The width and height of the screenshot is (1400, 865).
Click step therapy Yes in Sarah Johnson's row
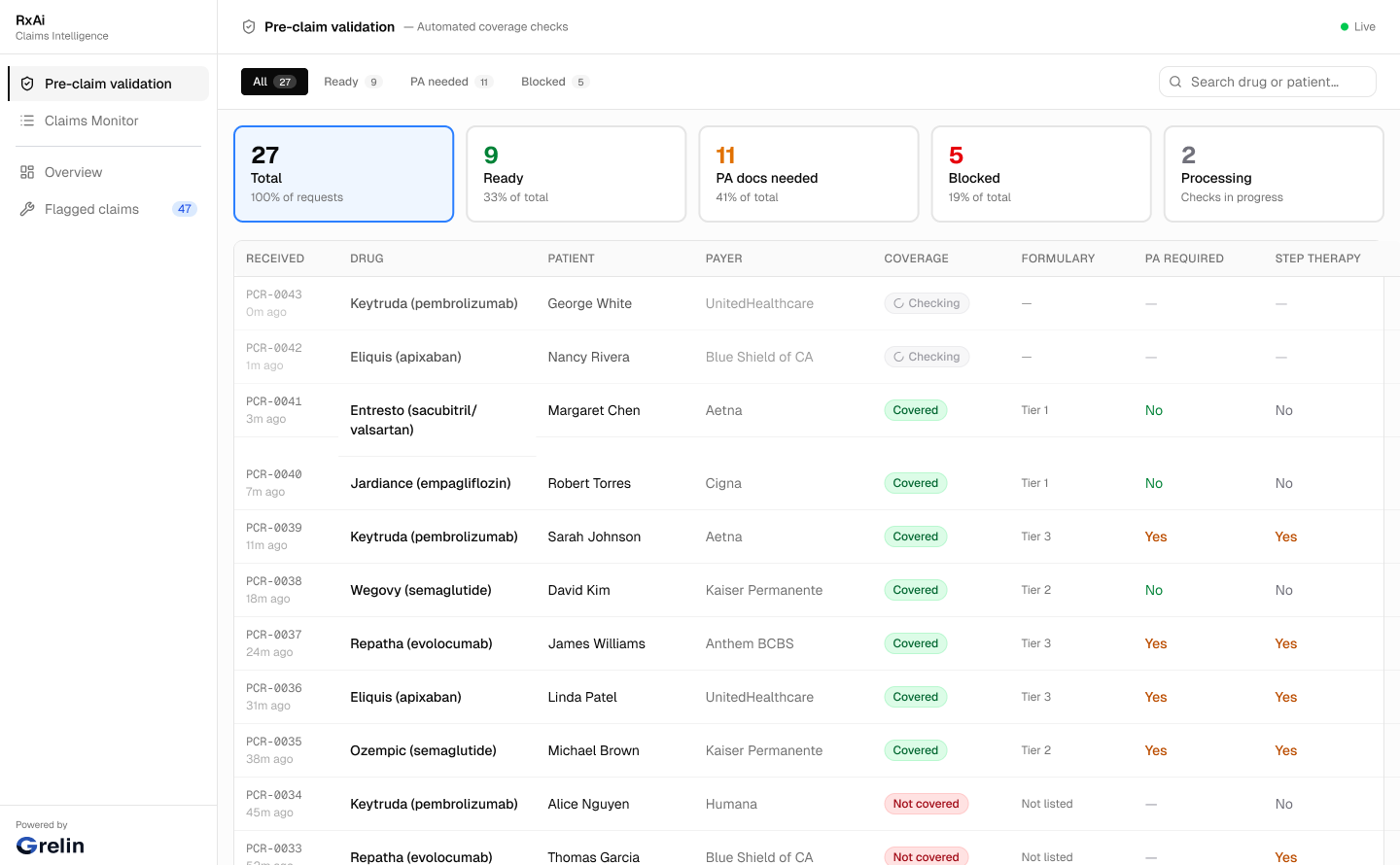tap(1286, 536)
